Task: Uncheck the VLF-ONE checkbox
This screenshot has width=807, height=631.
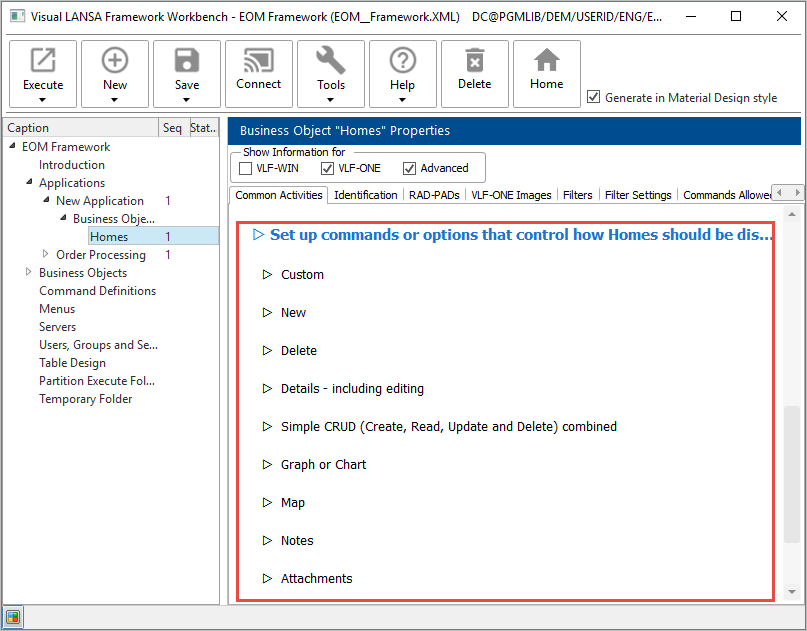Action: point(328,168)
